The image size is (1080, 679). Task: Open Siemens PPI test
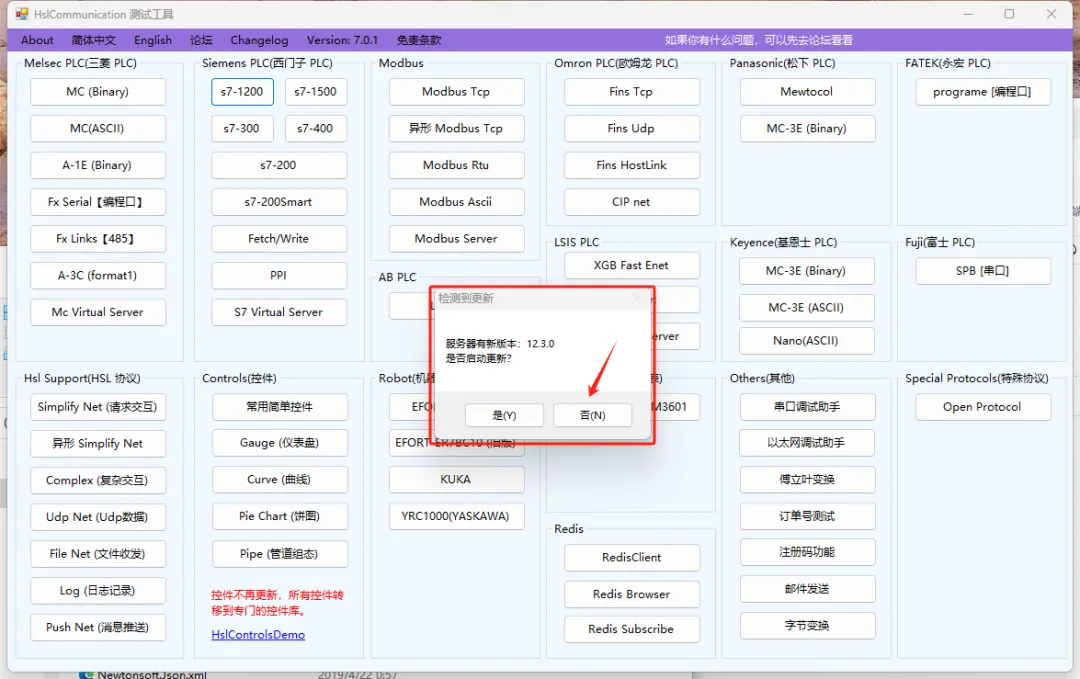coord(279,275)
